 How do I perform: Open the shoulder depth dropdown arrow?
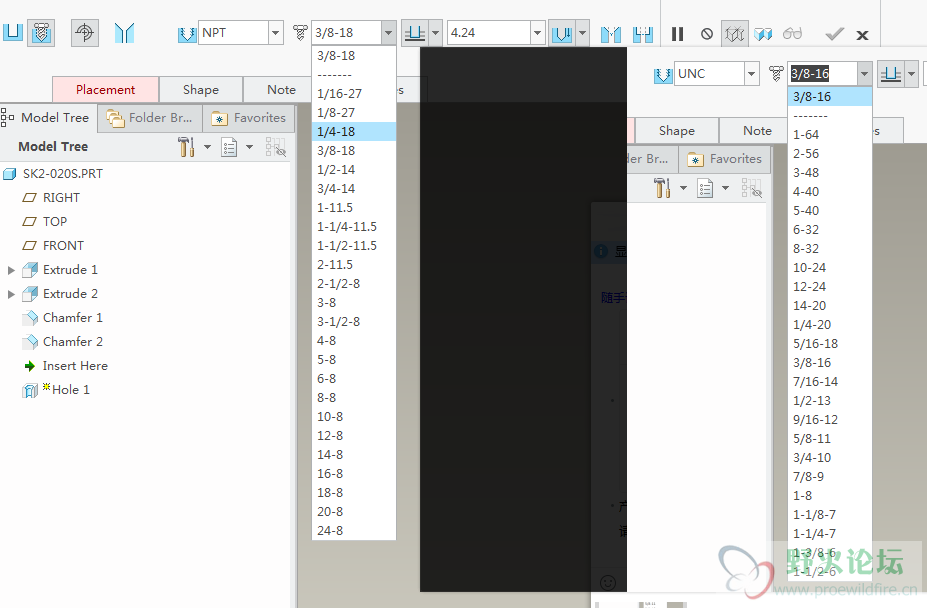436,33
